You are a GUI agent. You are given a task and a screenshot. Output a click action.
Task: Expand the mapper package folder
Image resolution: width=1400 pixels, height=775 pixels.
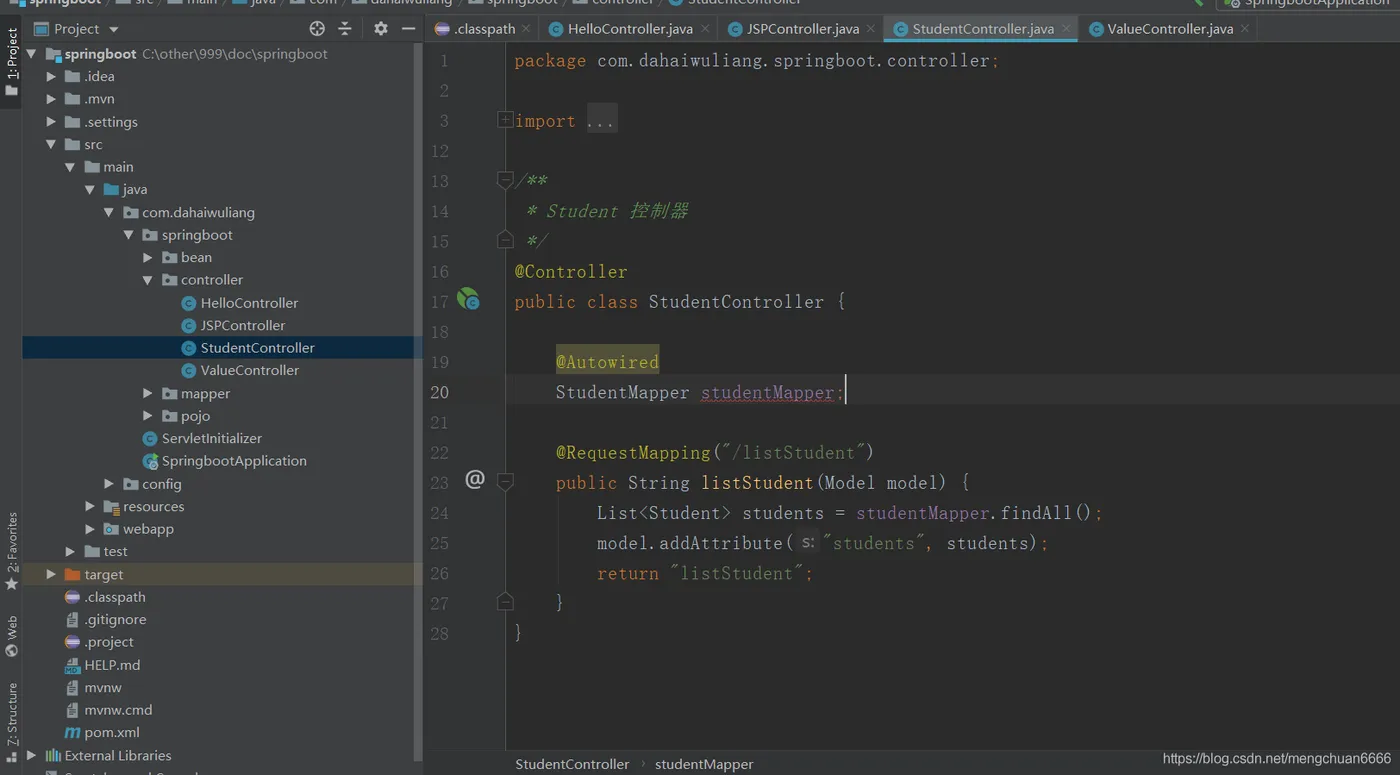click(x=148, y=394)
